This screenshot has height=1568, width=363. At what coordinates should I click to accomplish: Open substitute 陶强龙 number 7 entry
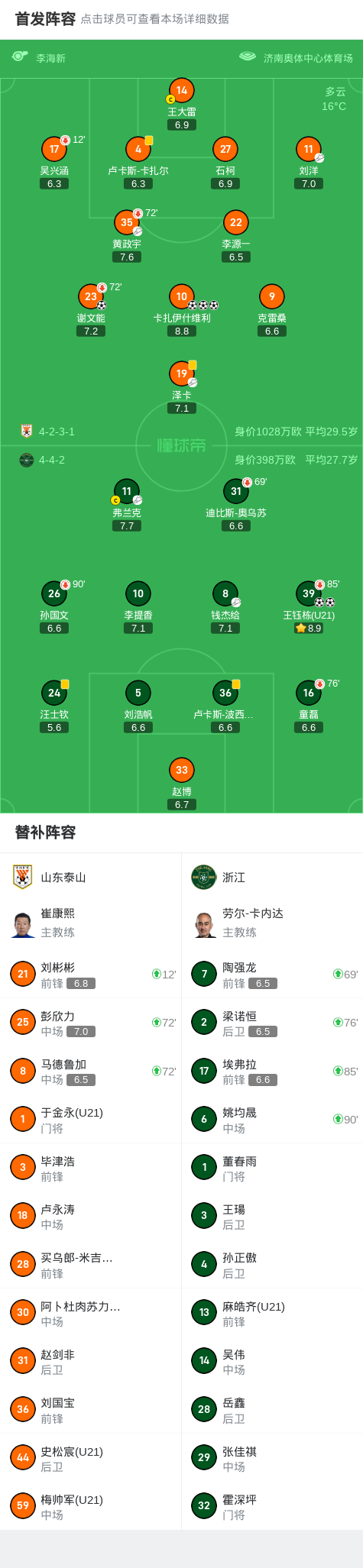click(272, 974)
